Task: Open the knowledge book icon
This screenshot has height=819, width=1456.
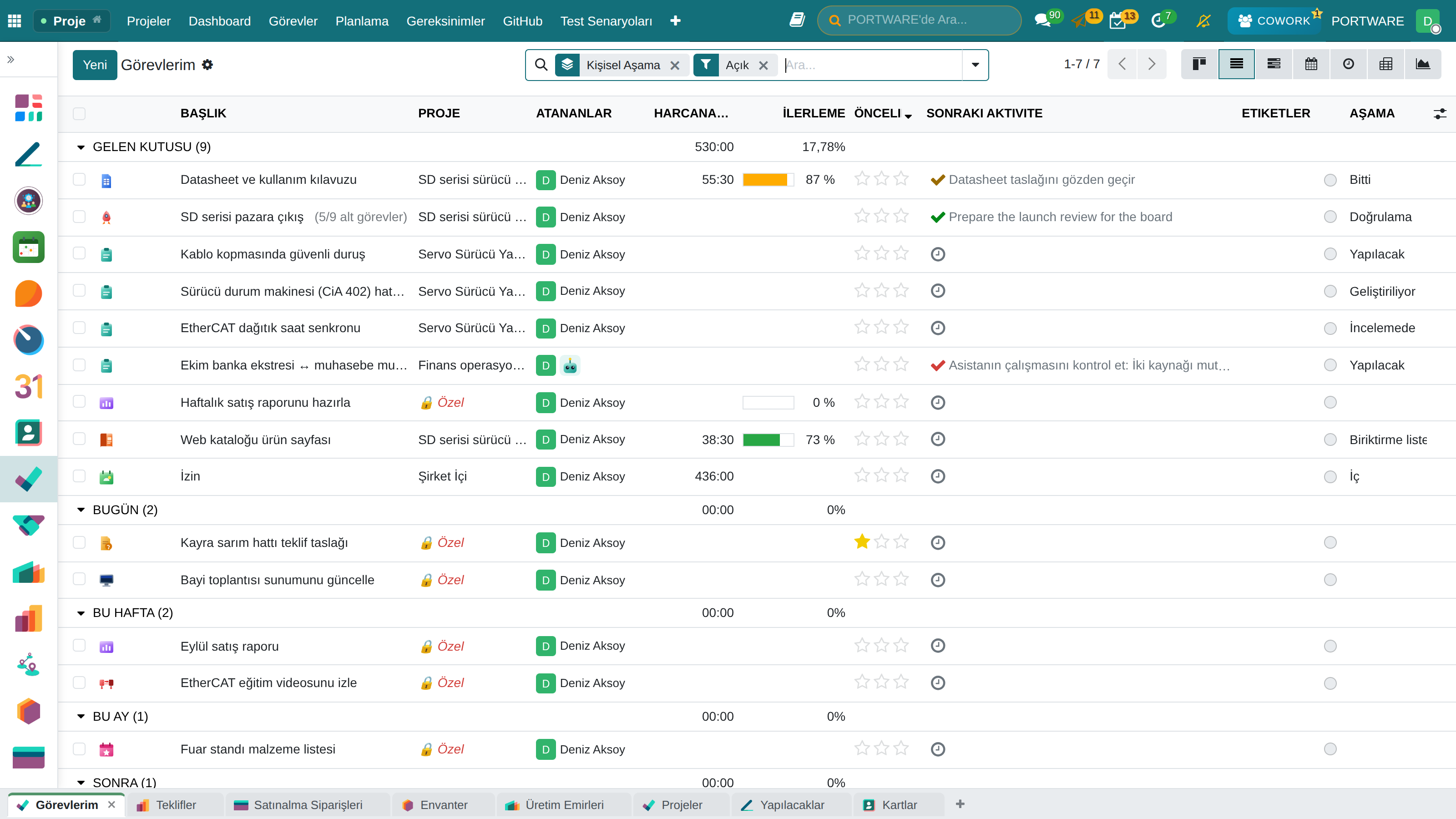Action: pos(797,20)
